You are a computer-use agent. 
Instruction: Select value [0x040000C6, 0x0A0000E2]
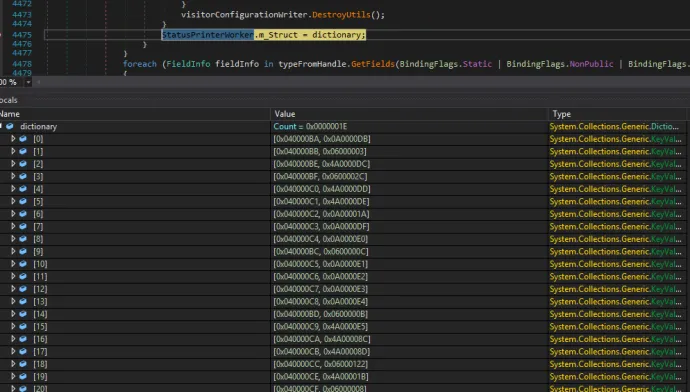click(321, 276)
